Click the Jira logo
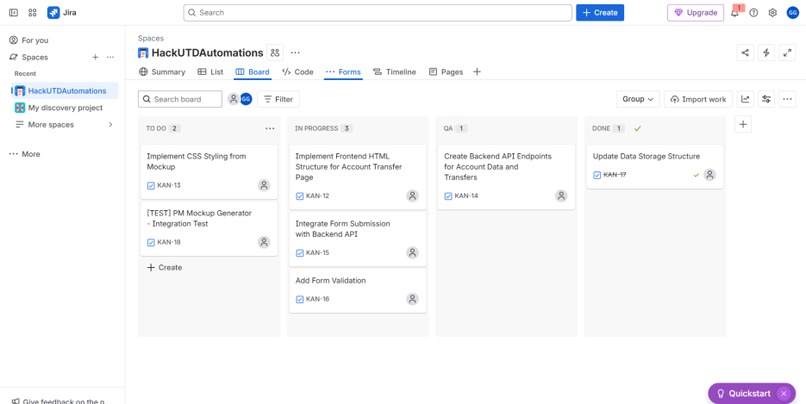806x404 pixels. pyautogui.click(x=62, y=12)
